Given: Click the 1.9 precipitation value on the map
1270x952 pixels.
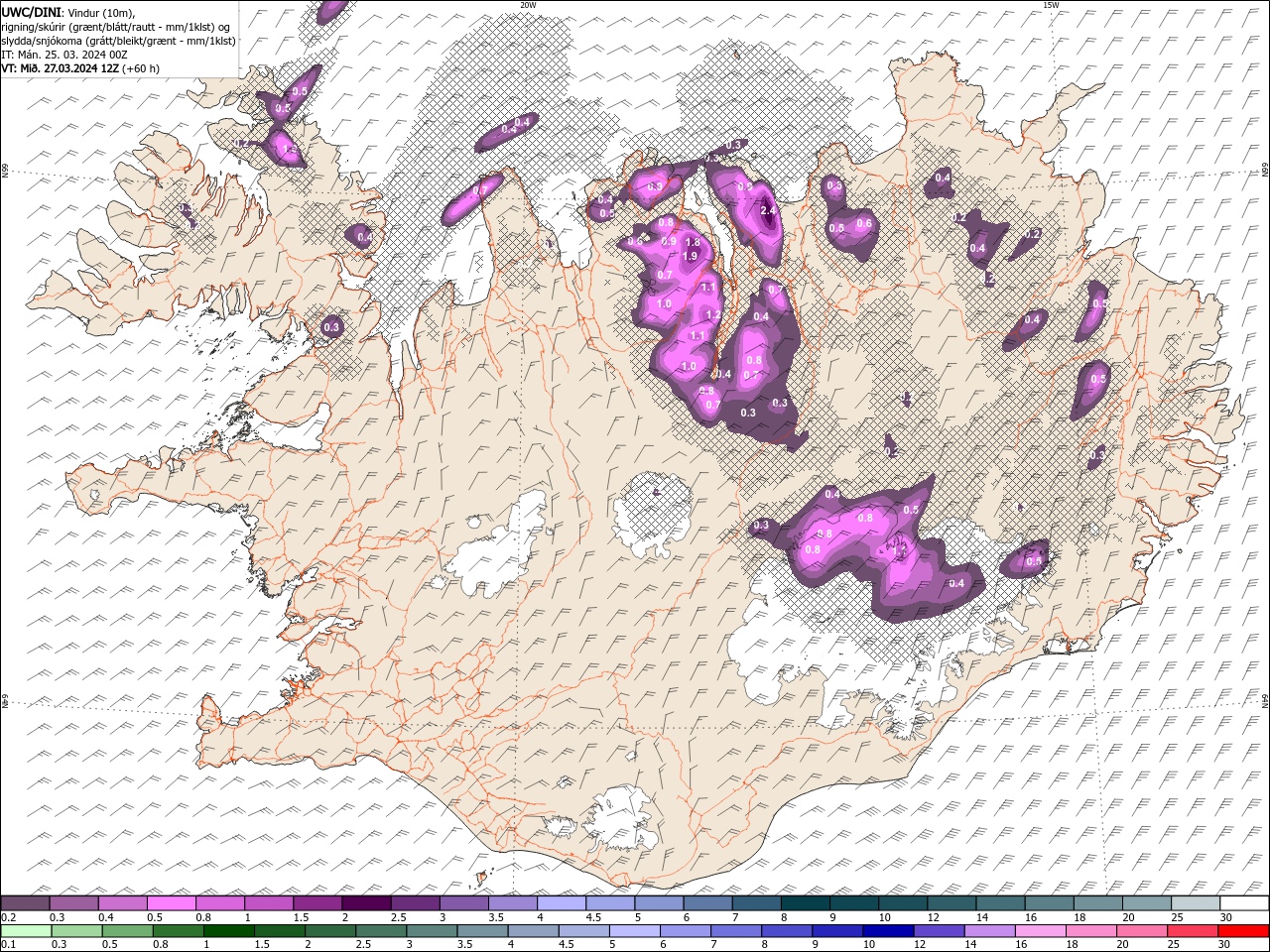Looking at the screenshot, I should click(691, 256).
